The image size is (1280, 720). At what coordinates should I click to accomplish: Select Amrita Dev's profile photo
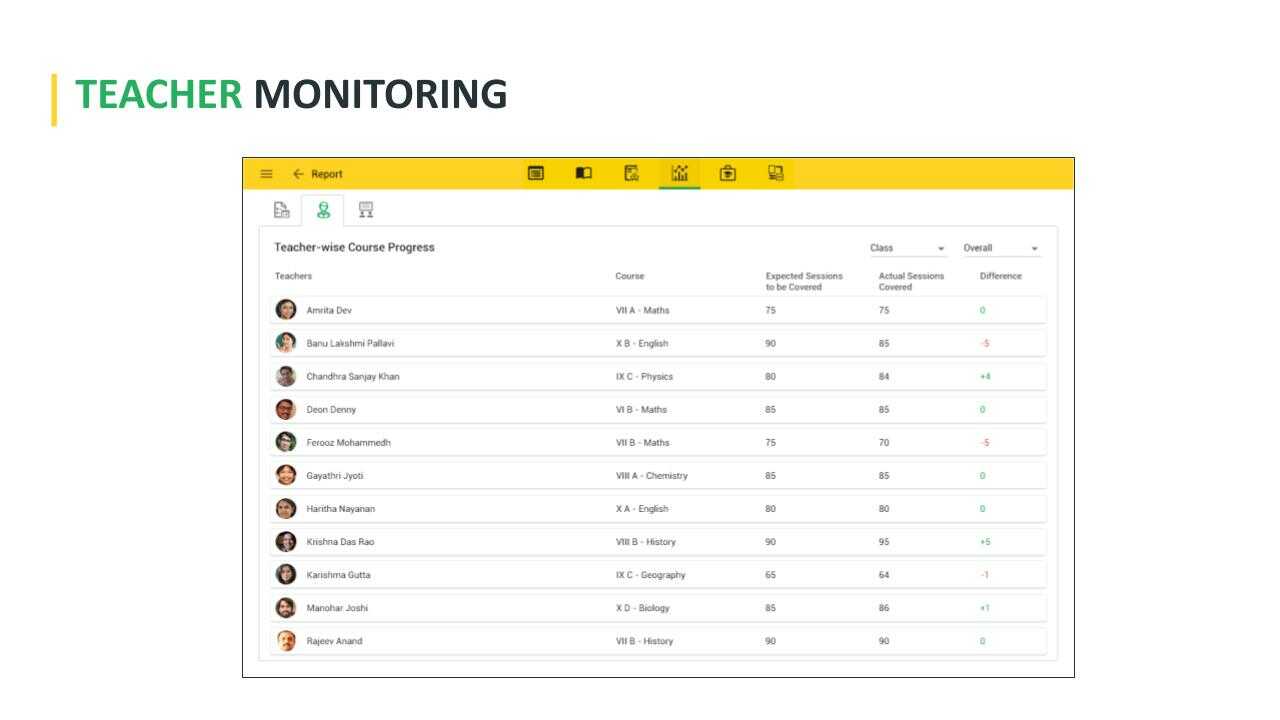(285, 310)
